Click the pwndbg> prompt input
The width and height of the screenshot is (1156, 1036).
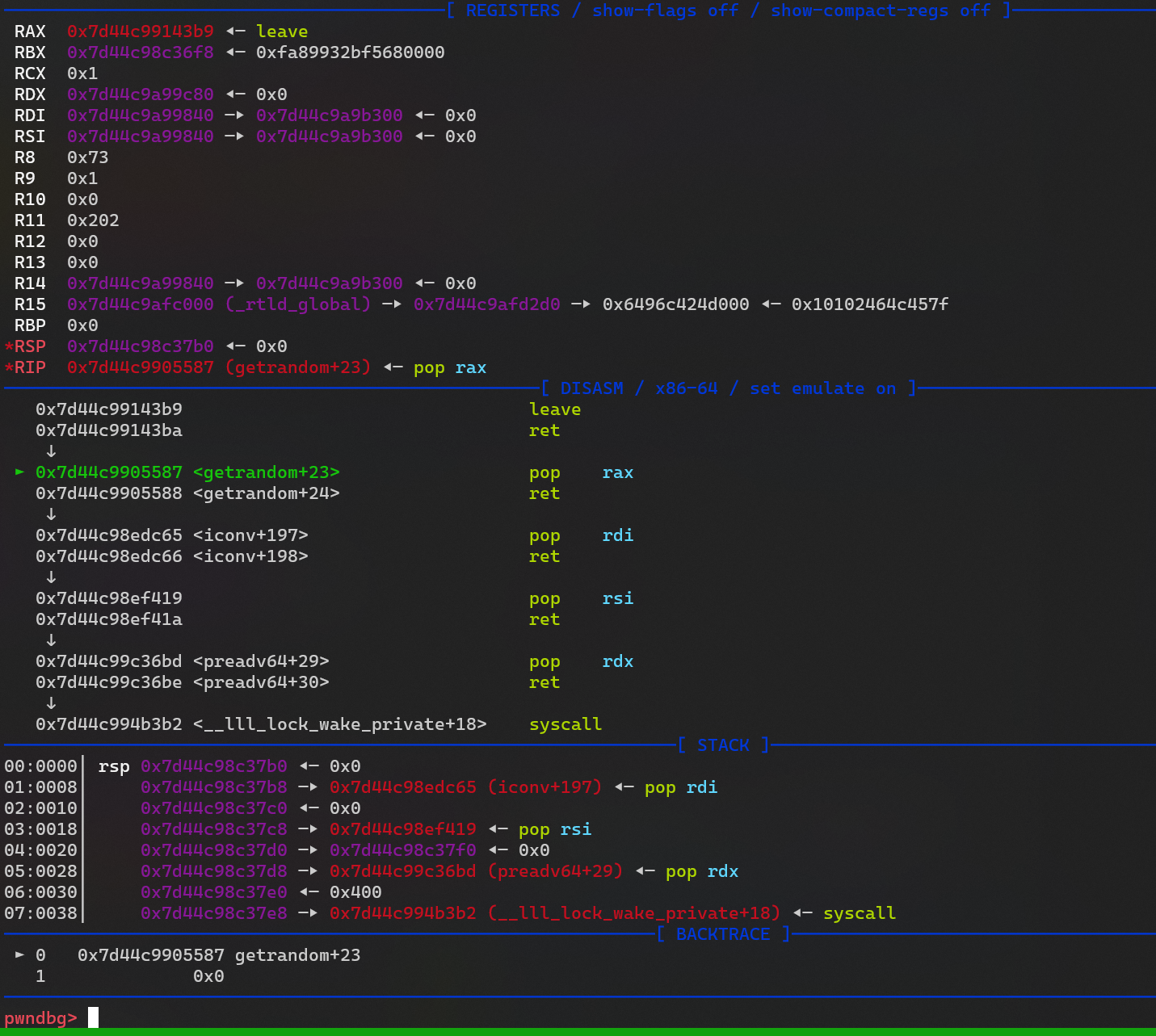tap(93, 1017)
